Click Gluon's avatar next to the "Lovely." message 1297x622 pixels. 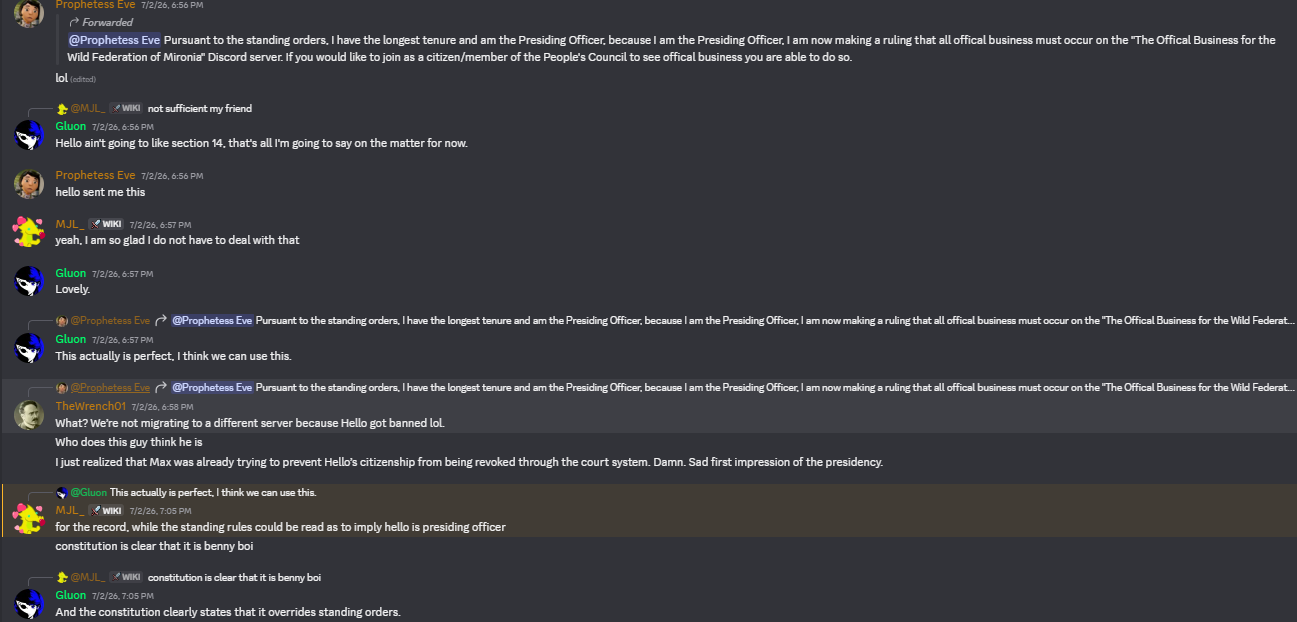pyautogui.click(x=28, y=281)
